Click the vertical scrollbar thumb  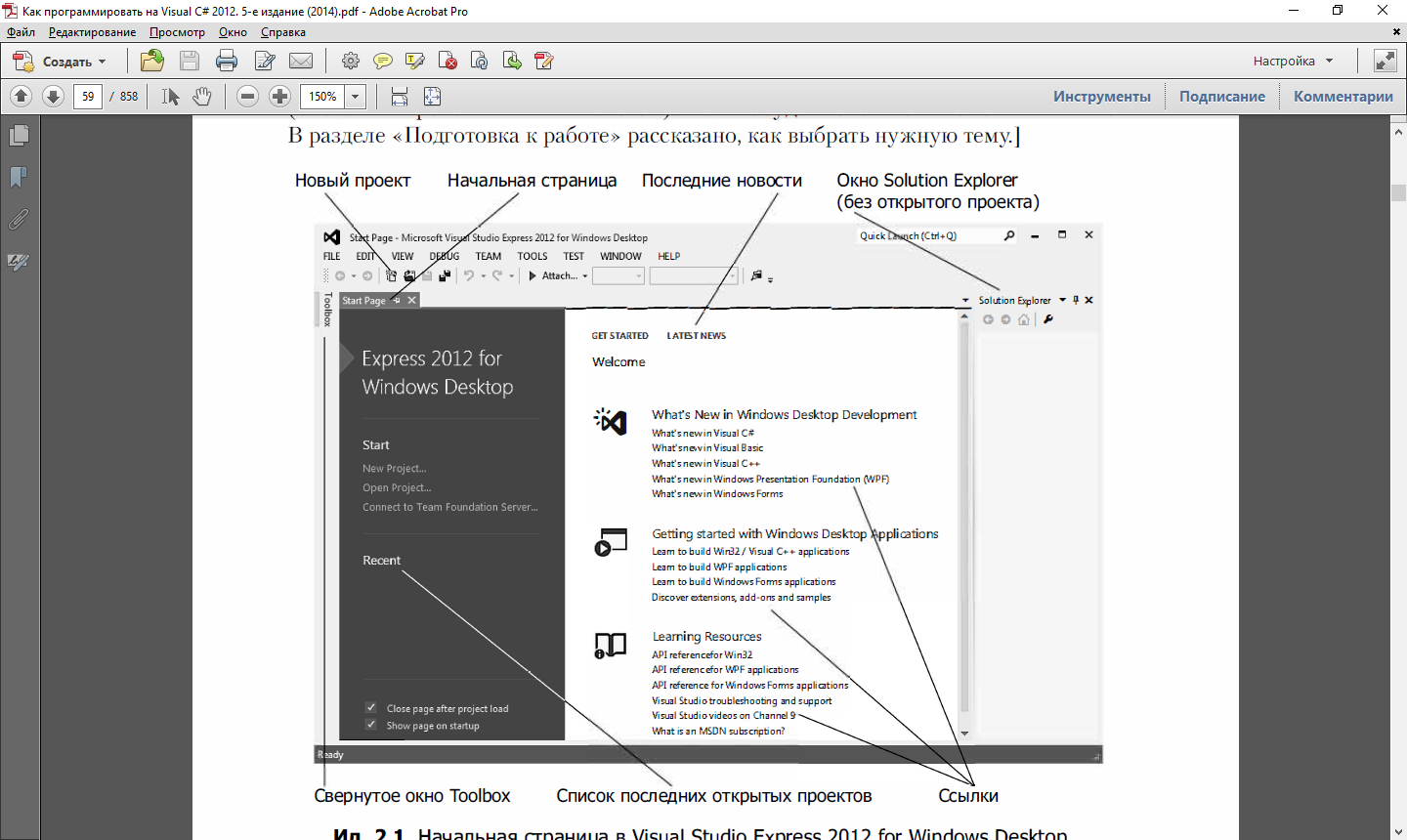click(x=1398, y=192)
